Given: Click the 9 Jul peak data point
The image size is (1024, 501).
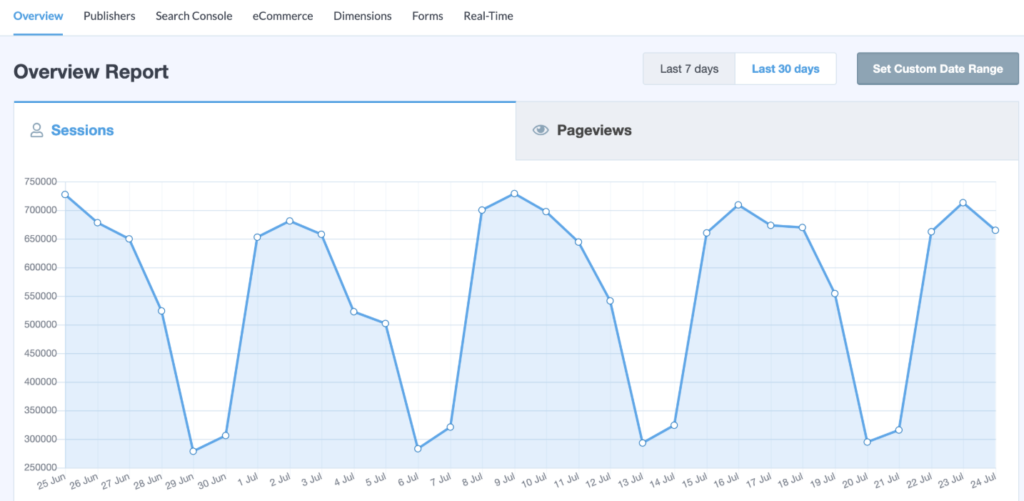Looking at the screenshot, I should 514,193.
